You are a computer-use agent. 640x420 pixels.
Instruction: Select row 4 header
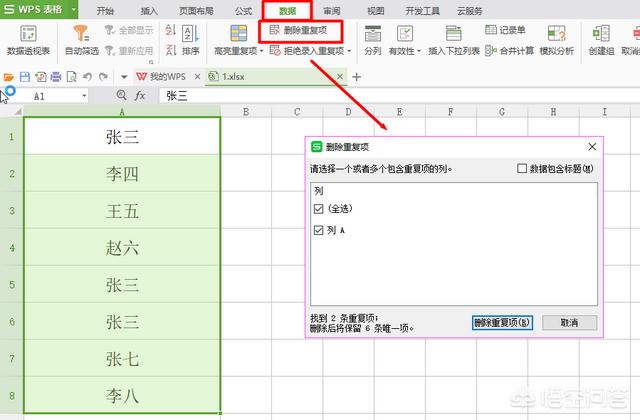pyautogui.click(x=11, y=247)
